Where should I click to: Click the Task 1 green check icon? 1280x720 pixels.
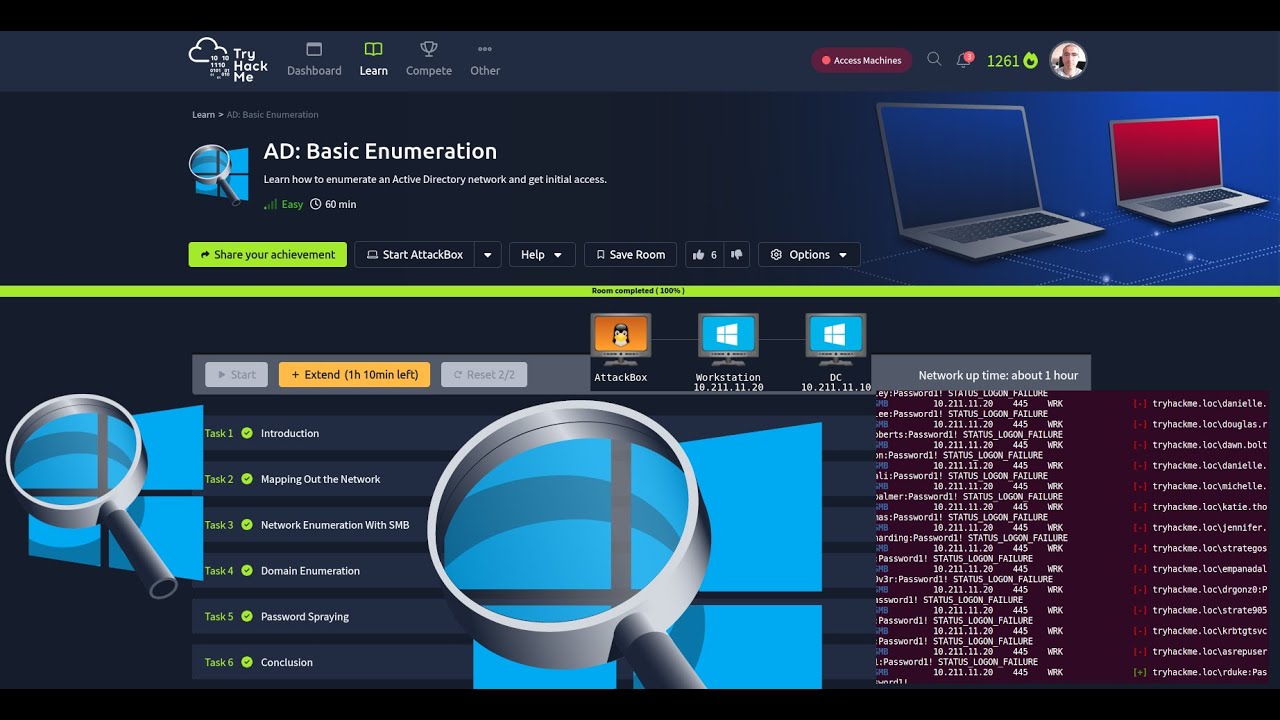[247, 433]
